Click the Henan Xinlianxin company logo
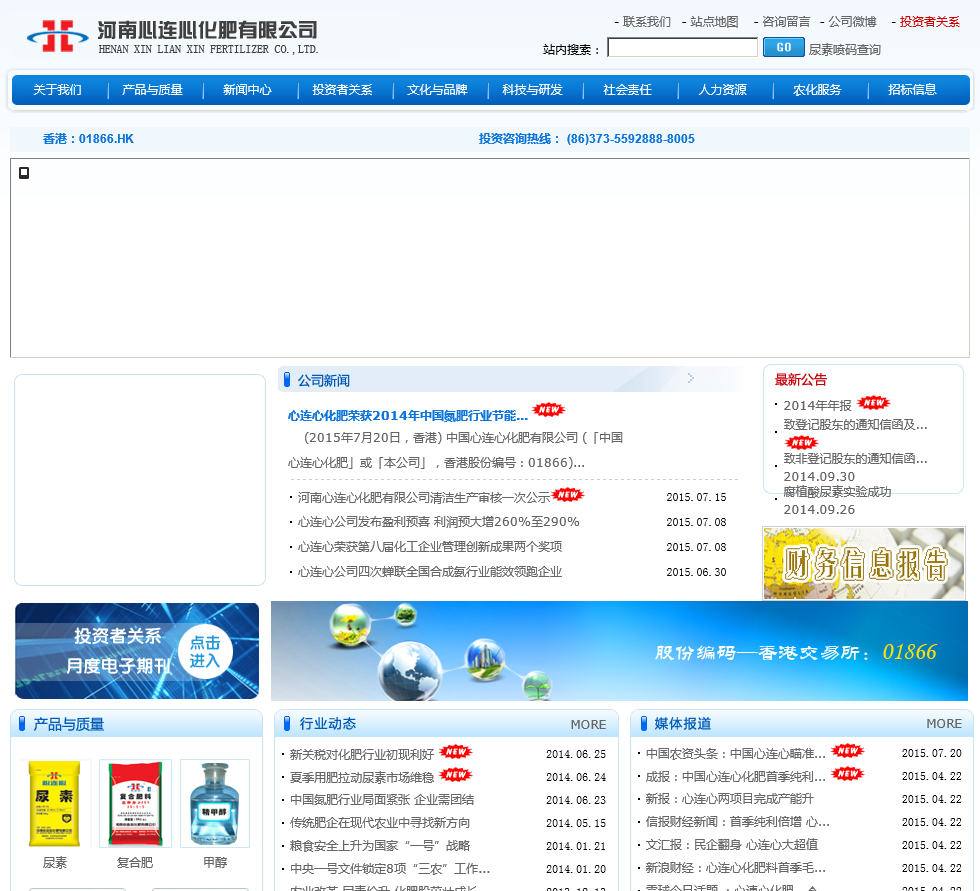Screen dimensions: 980x891 tap(172, 36)
